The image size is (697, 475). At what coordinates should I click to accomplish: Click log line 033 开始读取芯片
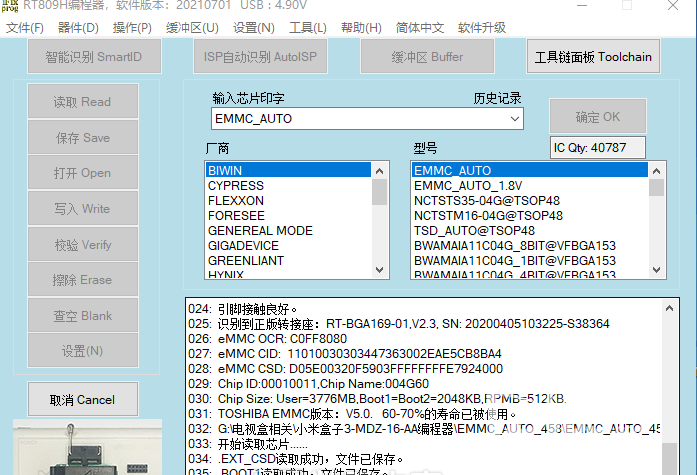tap(248, 444)
